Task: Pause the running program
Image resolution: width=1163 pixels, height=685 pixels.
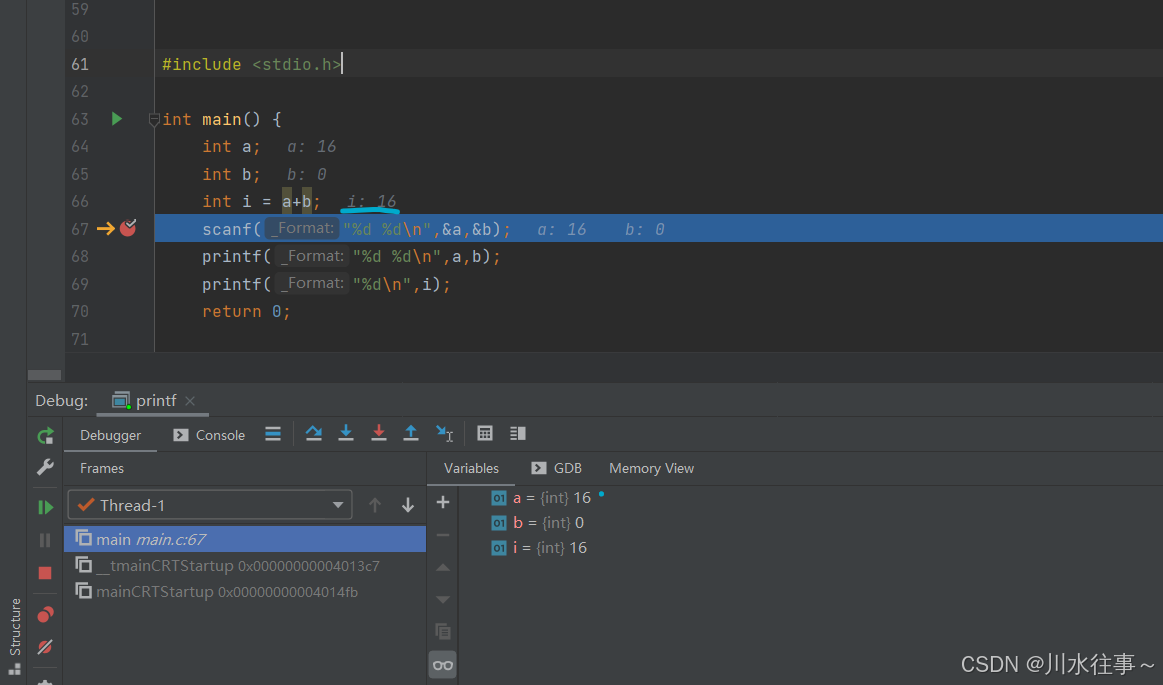Action: click(44, 540)
